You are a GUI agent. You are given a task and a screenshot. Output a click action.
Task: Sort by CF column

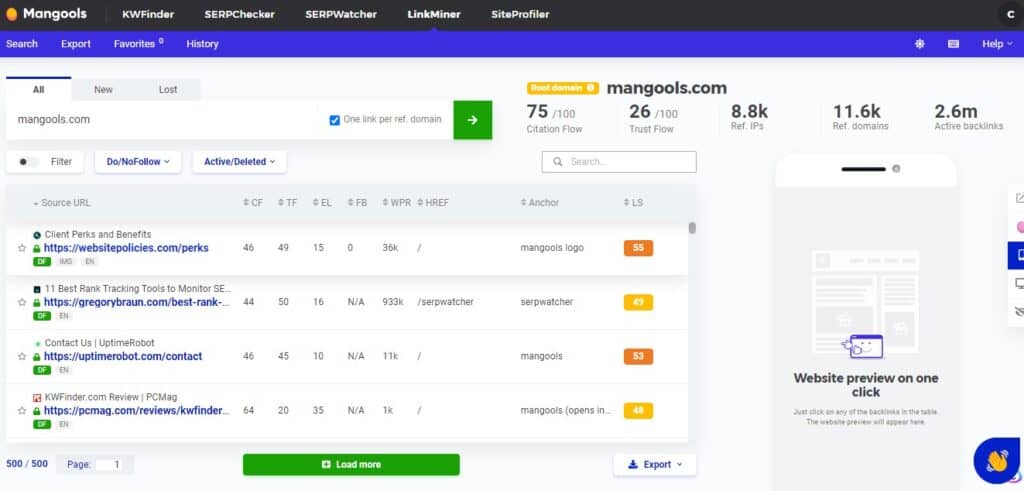253,202
